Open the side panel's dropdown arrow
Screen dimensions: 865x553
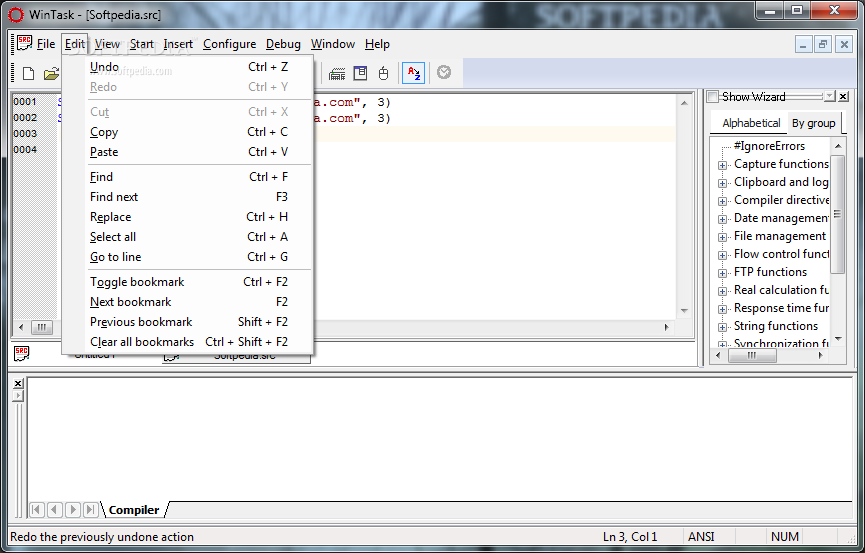coord(829,97)
